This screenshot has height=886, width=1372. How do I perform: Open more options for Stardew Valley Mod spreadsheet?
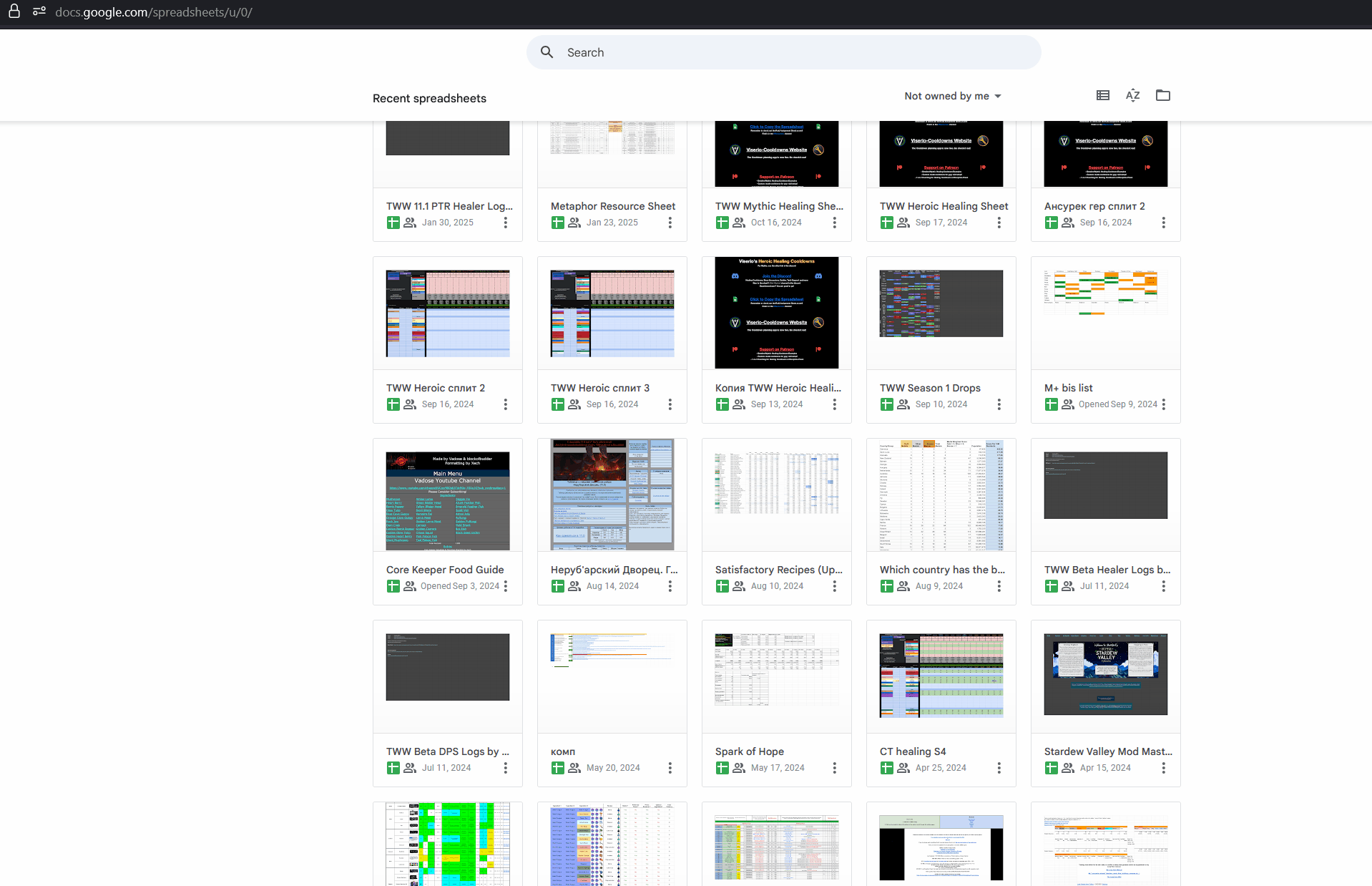1163,768
